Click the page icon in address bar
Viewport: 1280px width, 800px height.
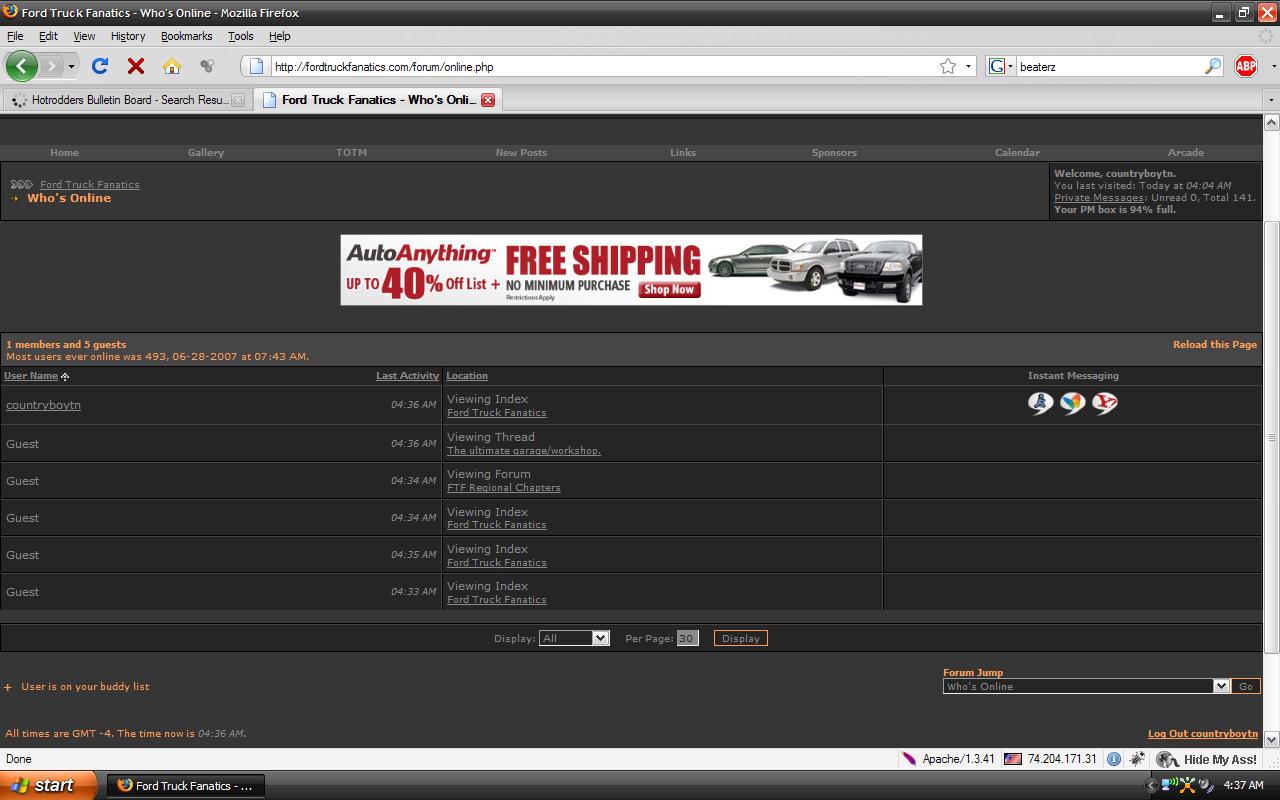(256, 66)
